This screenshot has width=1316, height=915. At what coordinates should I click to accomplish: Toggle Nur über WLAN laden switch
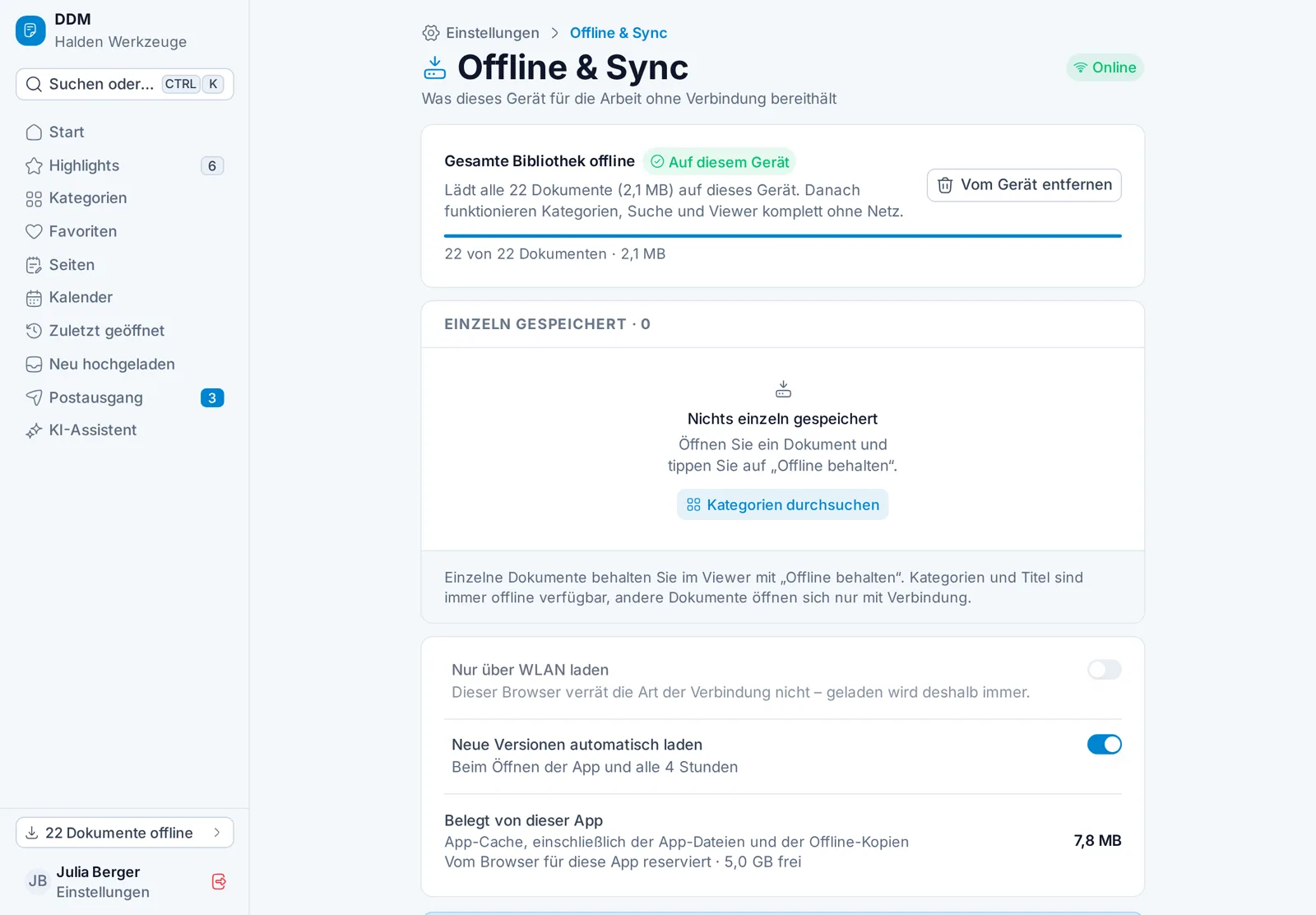point(1104,670)
